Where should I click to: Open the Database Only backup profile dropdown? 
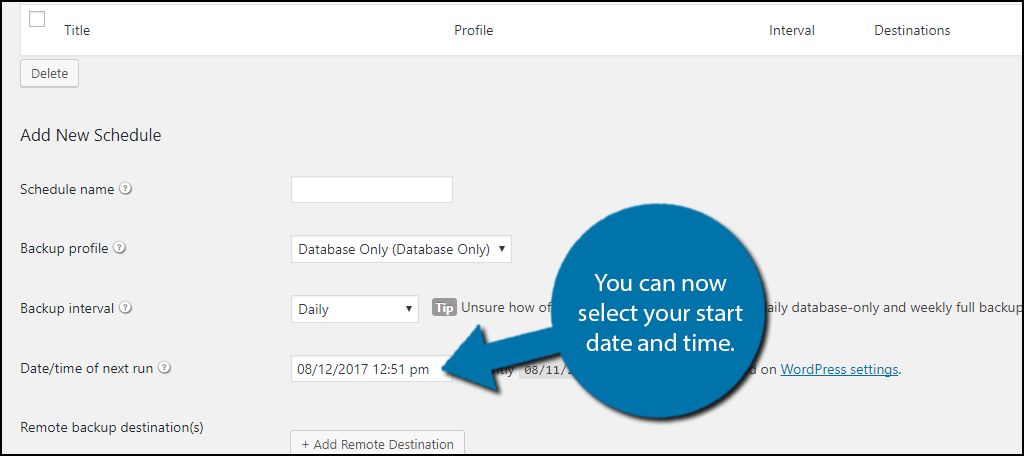(x=401, y=249)
